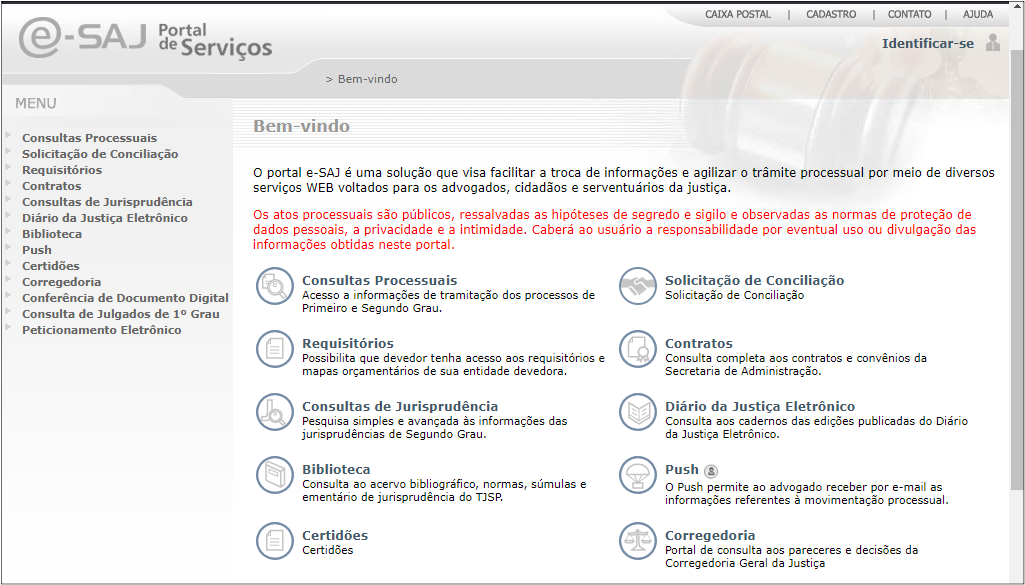Click the Consultas Processuais magnifier icon
The width and height of the screenshot is (1025, 585).
click(x=275, y=286)
